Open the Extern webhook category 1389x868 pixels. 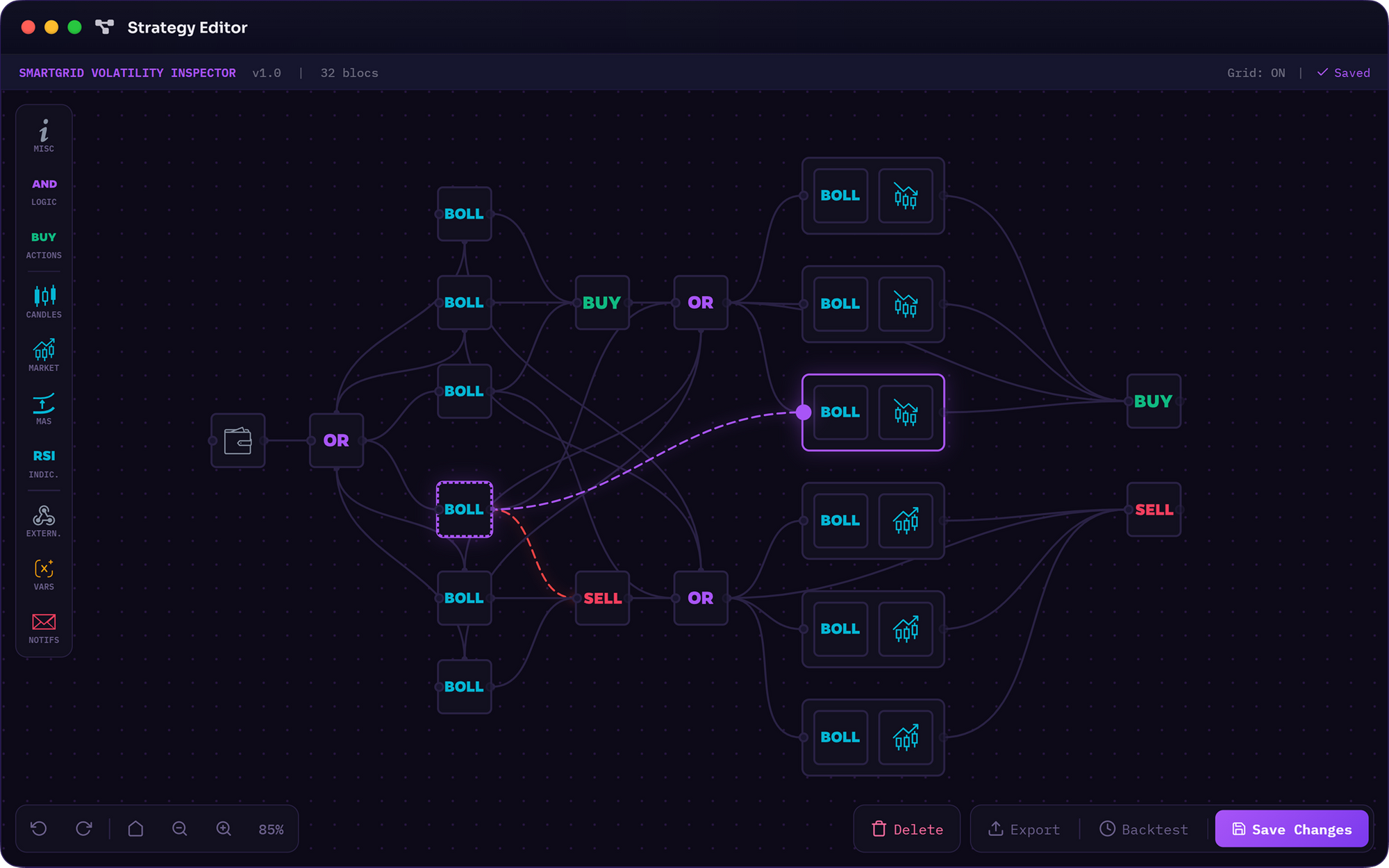(x=44, y=521)
